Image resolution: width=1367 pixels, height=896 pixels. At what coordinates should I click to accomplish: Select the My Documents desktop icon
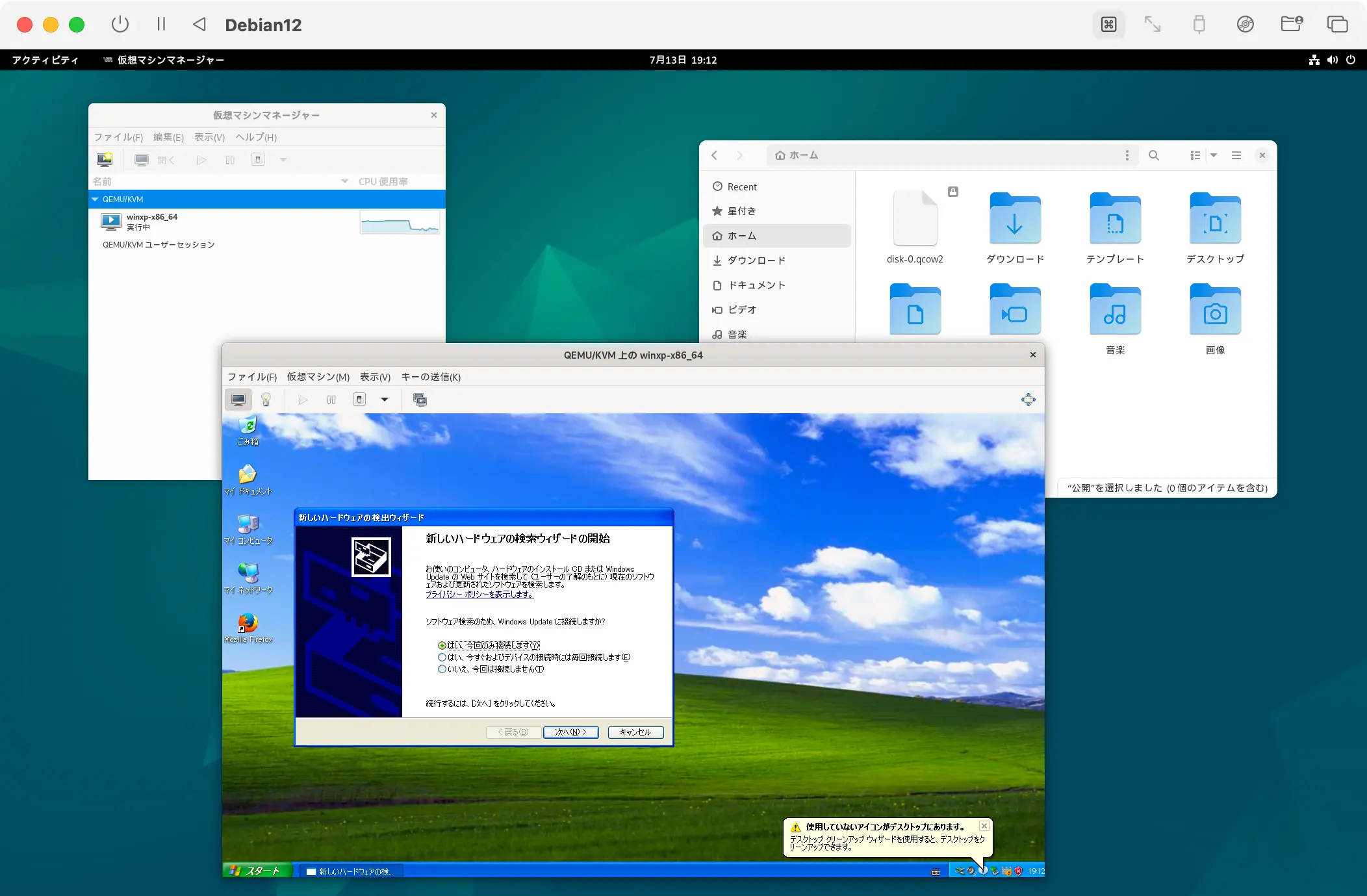(x=248, y=480)
